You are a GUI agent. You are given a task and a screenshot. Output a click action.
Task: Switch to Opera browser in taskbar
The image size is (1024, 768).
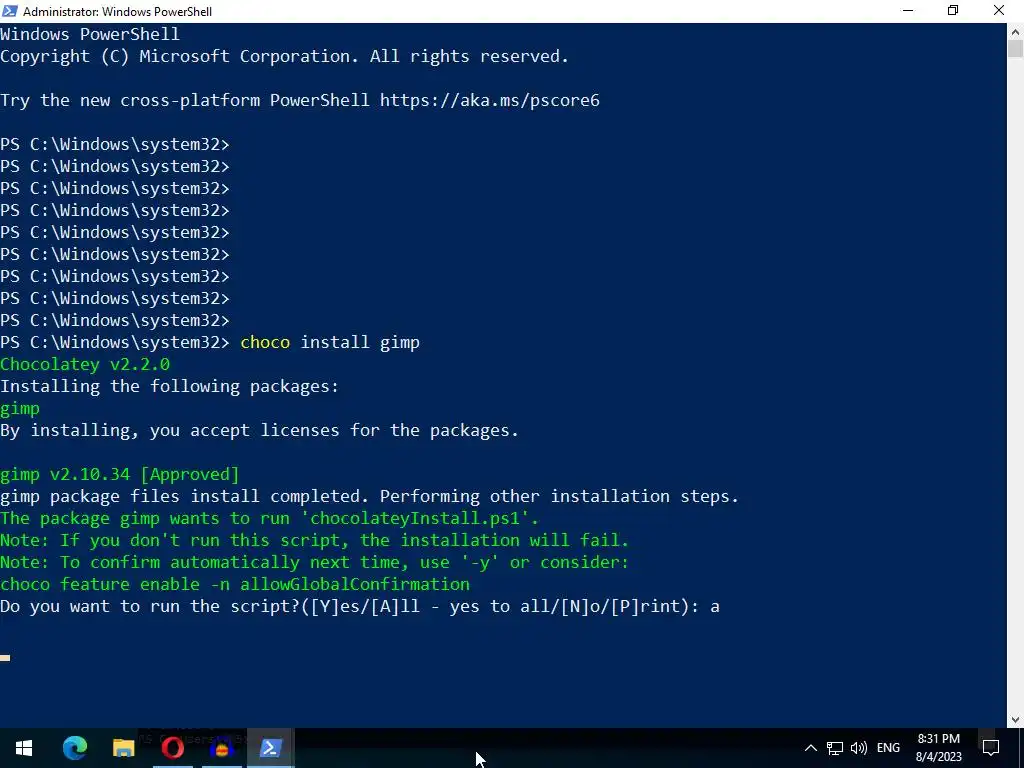coord(172,748)
